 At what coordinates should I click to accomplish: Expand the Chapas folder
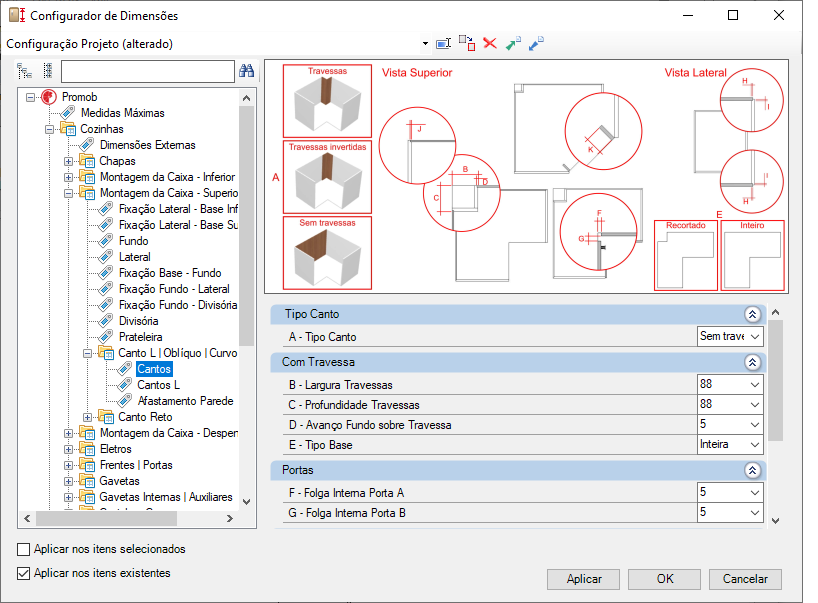click(x=68, y=162)
